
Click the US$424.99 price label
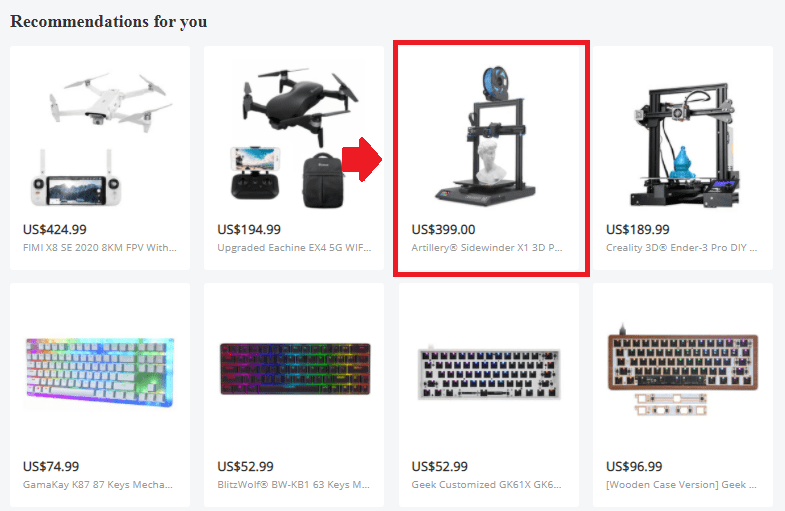[55, 230]
